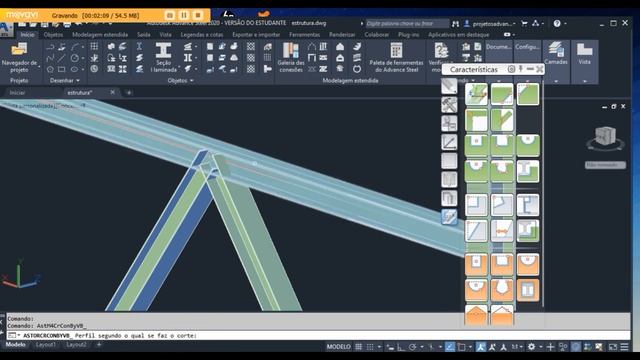Open the Camadas layers panel button
The image size is (640, 360).
[556, 53]
